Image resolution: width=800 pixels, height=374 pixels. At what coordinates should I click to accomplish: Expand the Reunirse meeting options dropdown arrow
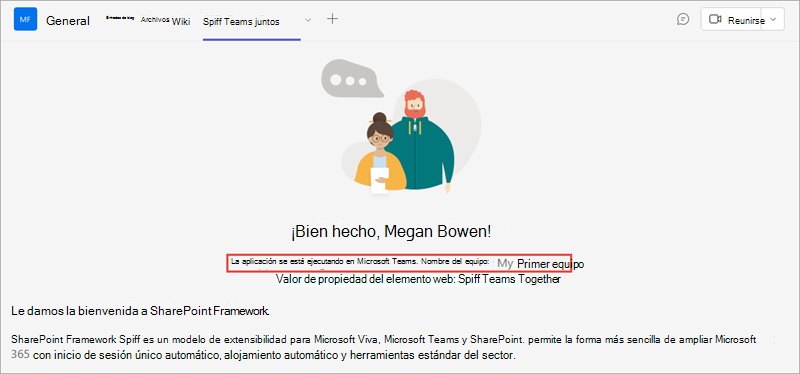point(772,20)
